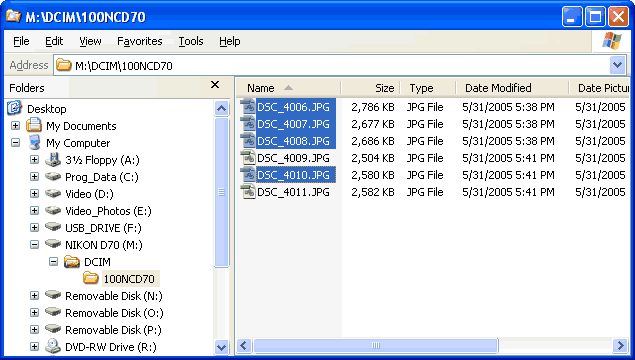635x360 pixels.
Task: Click the DCIM open folder icon
Action: (x=72, y=262)
